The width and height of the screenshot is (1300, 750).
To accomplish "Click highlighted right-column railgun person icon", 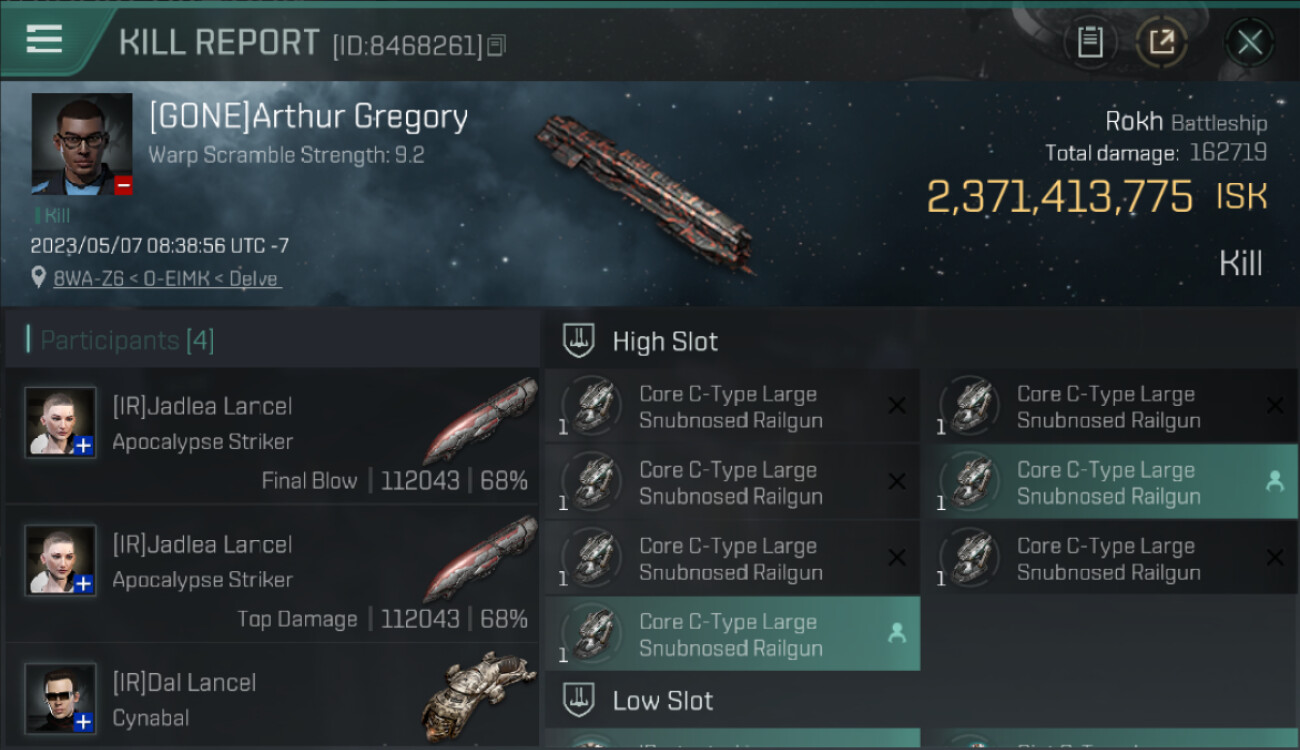I will click(1274, 482).
